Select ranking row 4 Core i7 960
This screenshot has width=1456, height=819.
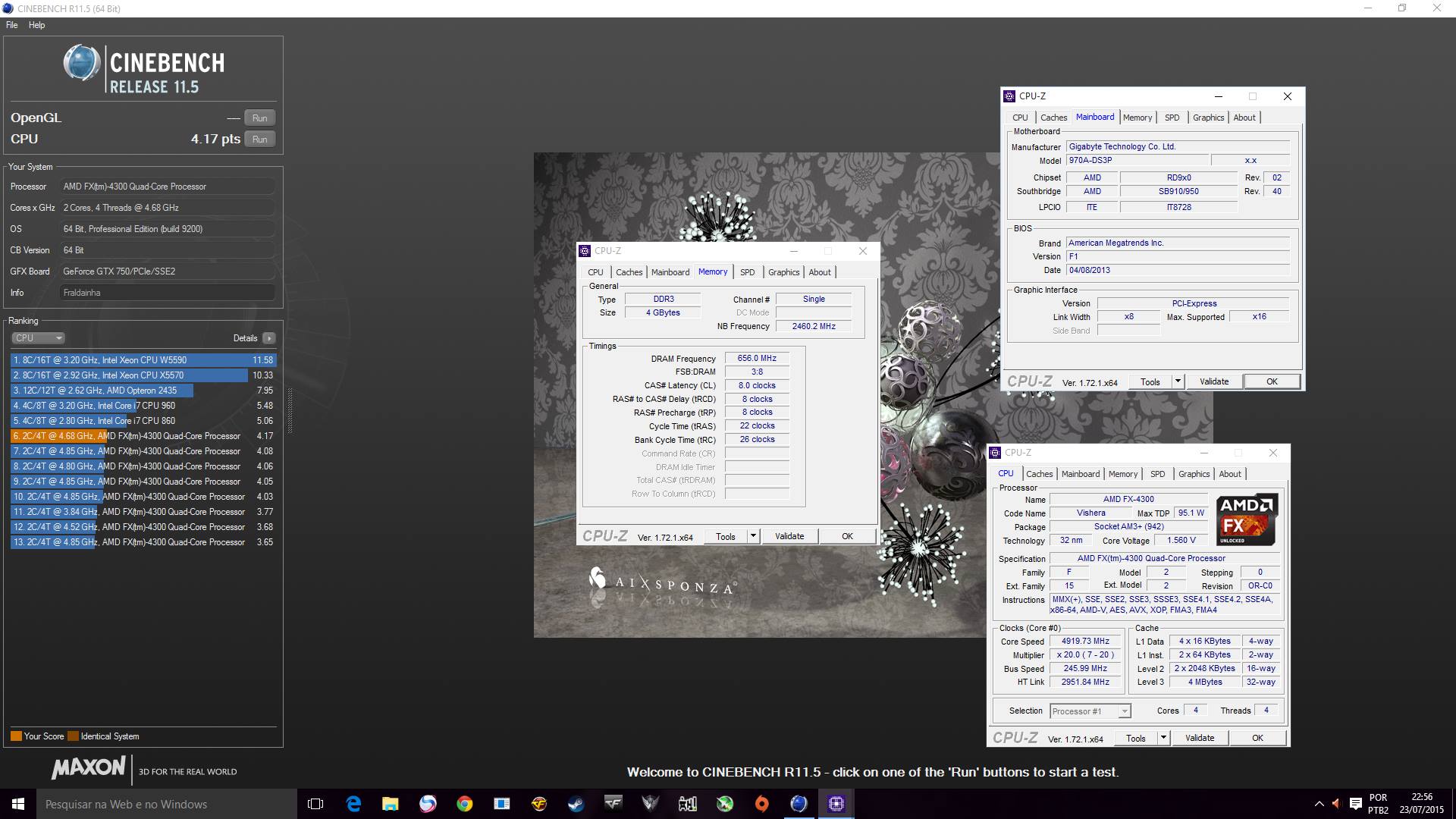click(x=143, y=406)
